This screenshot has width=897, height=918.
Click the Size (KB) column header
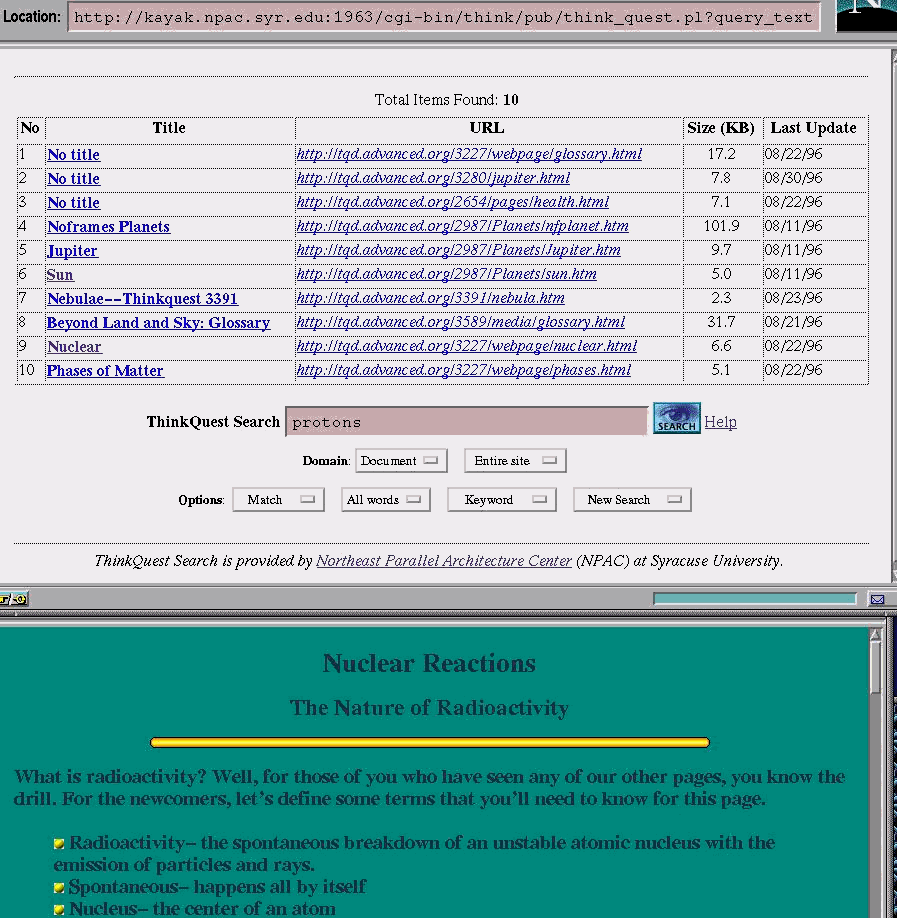721,128
